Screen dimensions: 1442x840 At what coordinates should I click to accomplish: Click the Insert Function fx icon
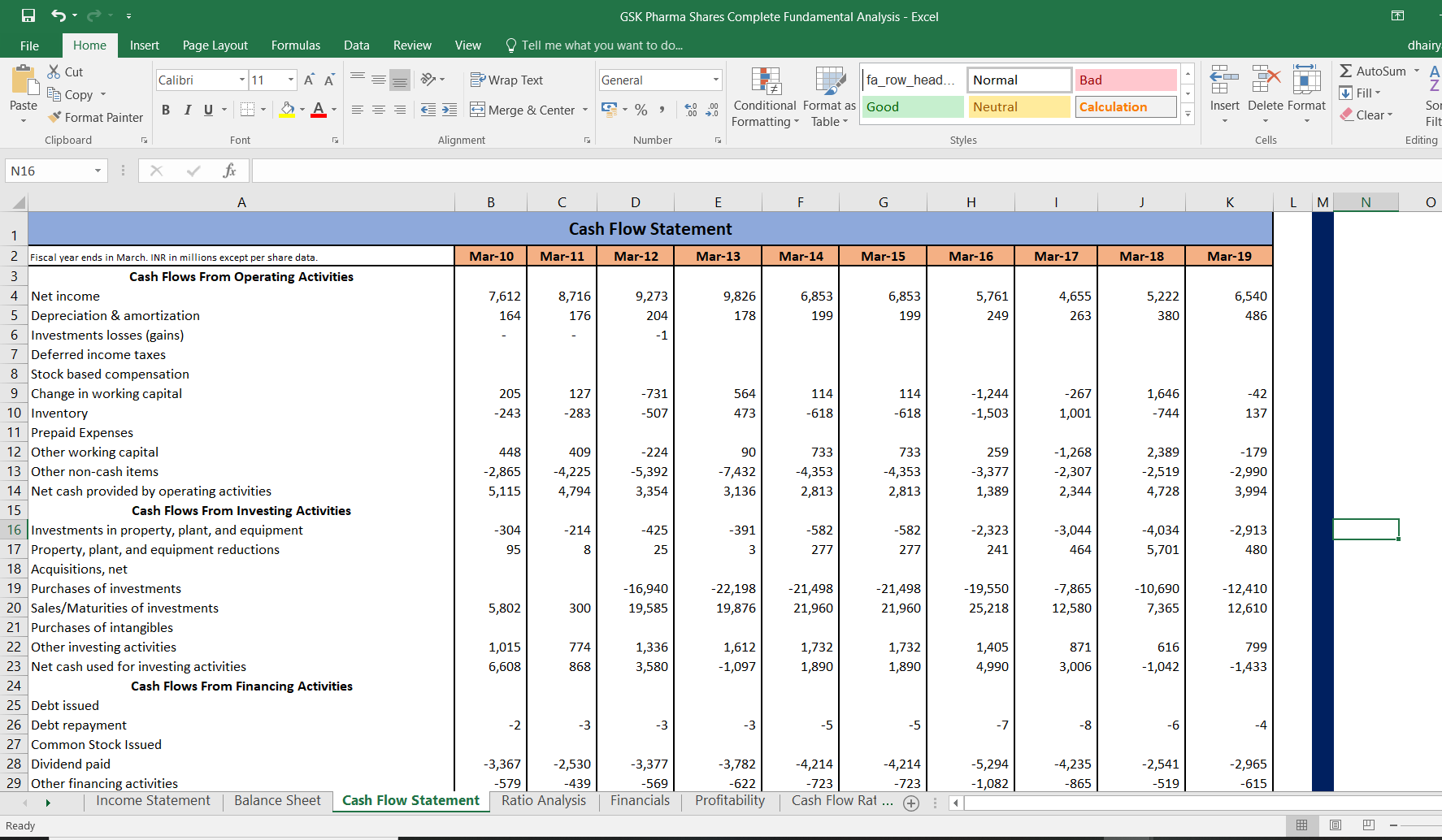[229, 171]
